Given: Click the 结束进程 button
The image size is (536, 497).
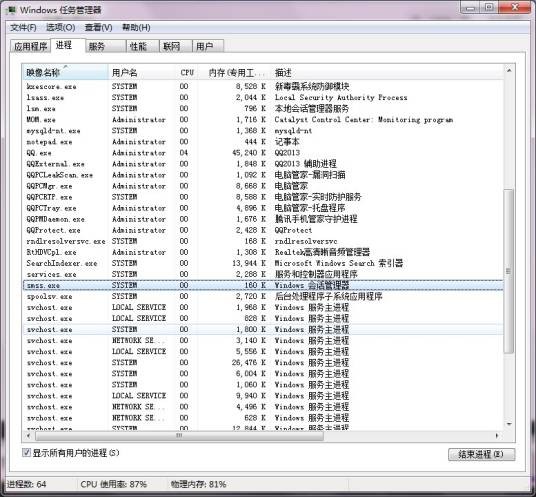Looking at the screenshot, I should pyautogui.click(x=481, y=454).
